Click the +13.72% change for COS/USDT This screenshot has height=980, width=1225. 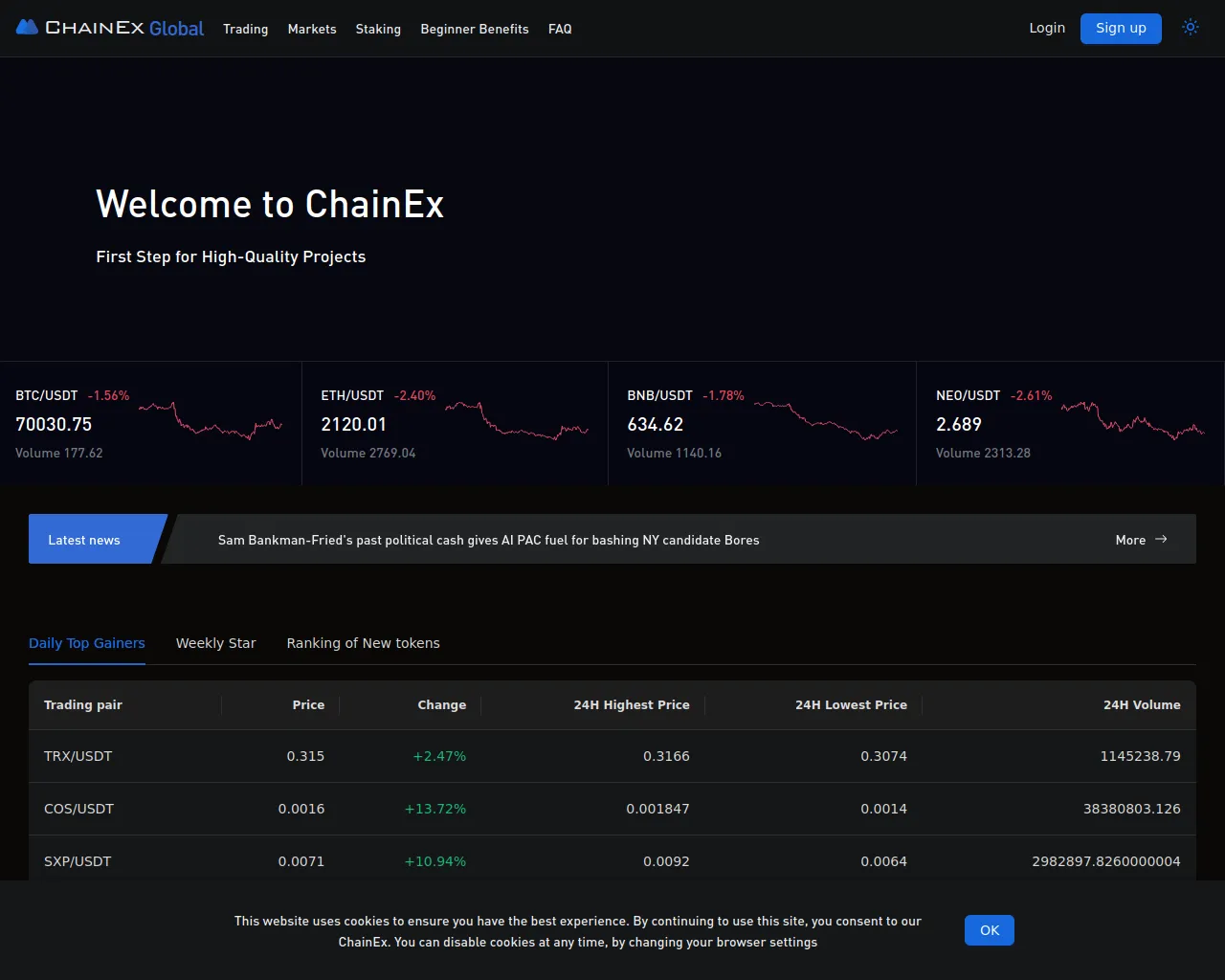435,809
